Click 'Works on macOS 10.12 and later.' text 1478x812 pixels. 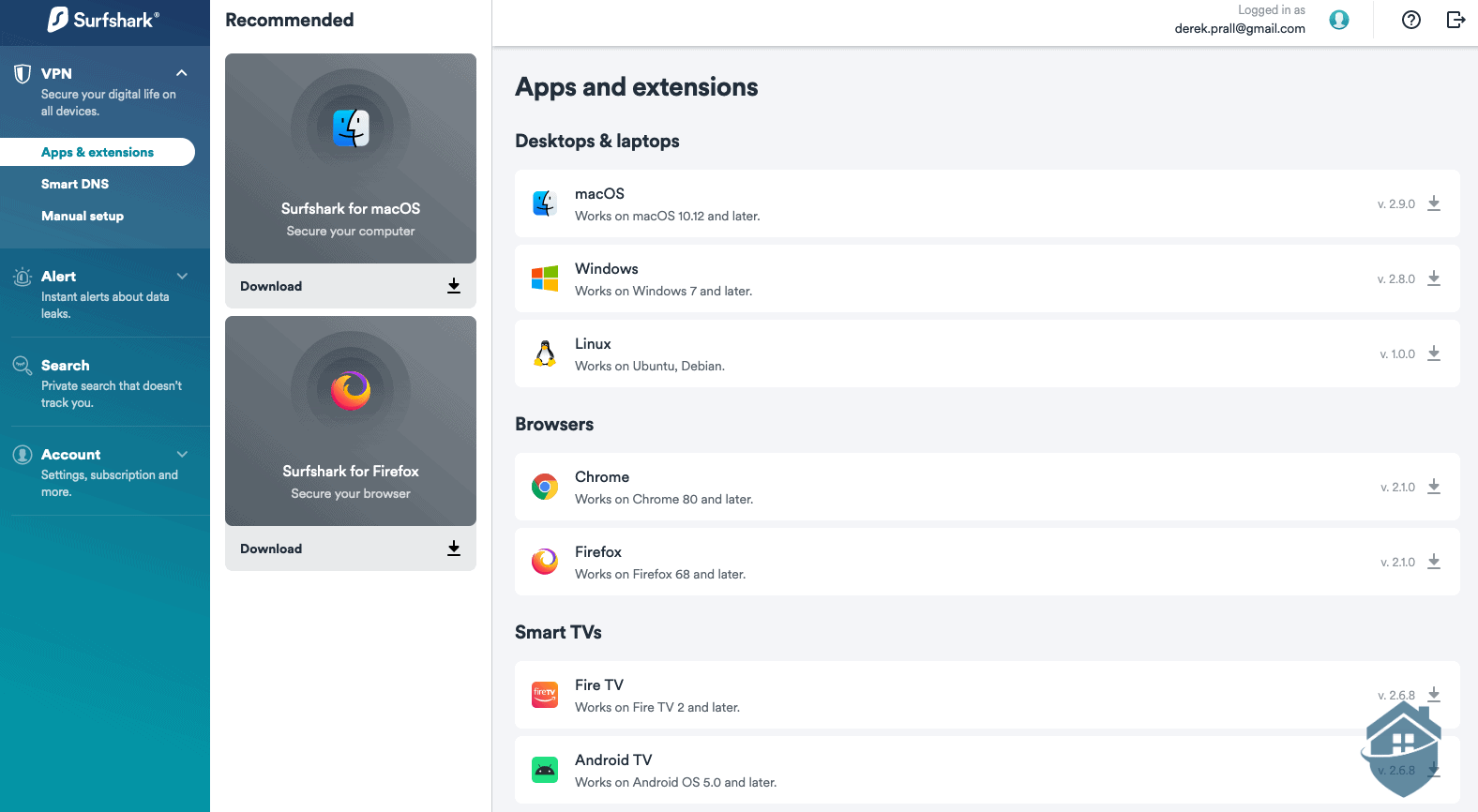[x=668, y=216]
